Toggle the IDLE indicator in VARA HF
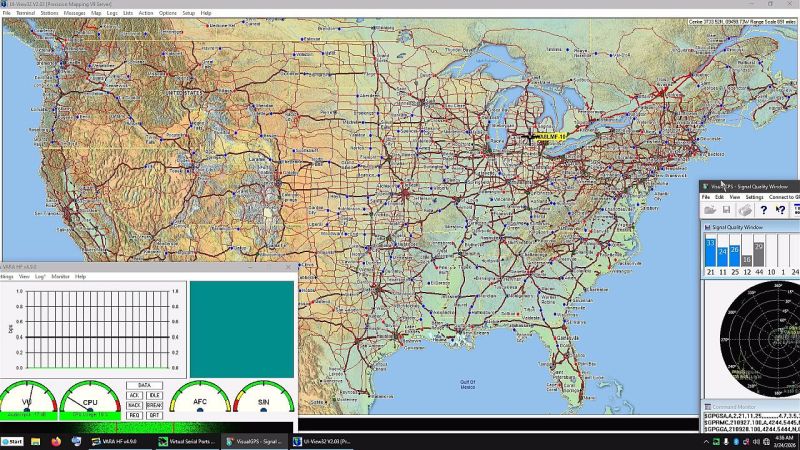This screenshot has height=450, width=800. [154, 395]
